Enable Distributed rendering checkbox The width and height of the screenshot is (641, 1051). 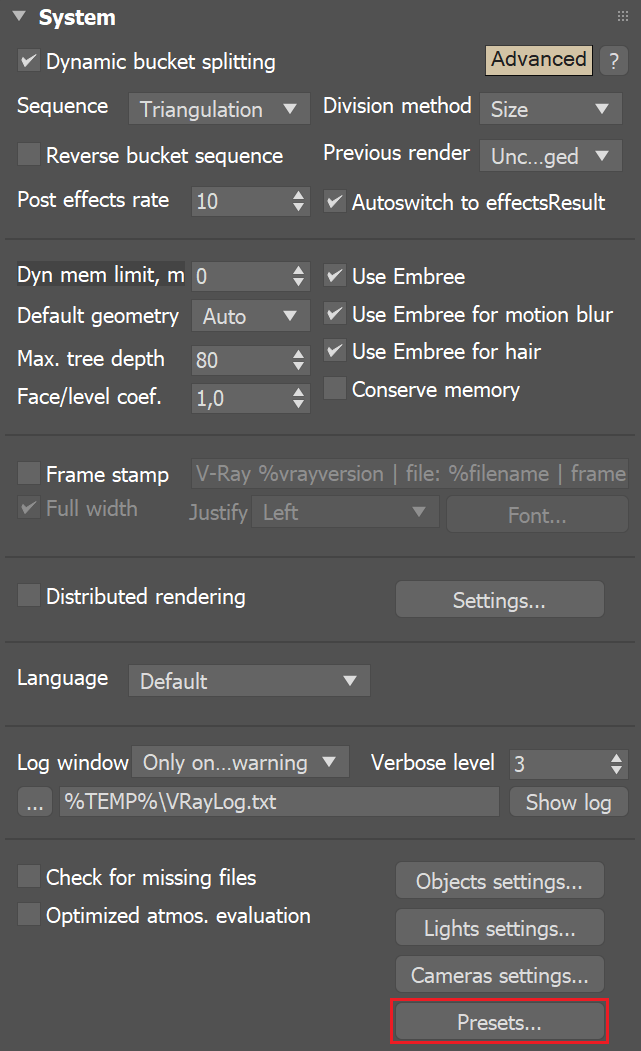(29, 597)
